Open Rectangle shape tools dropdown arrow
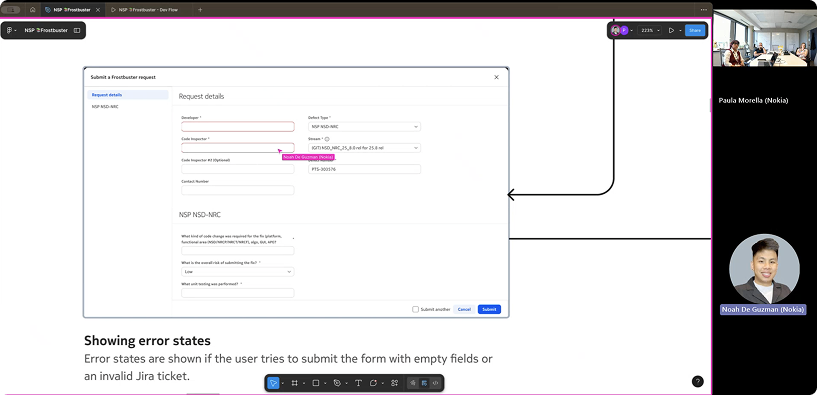 coord(325,384)
